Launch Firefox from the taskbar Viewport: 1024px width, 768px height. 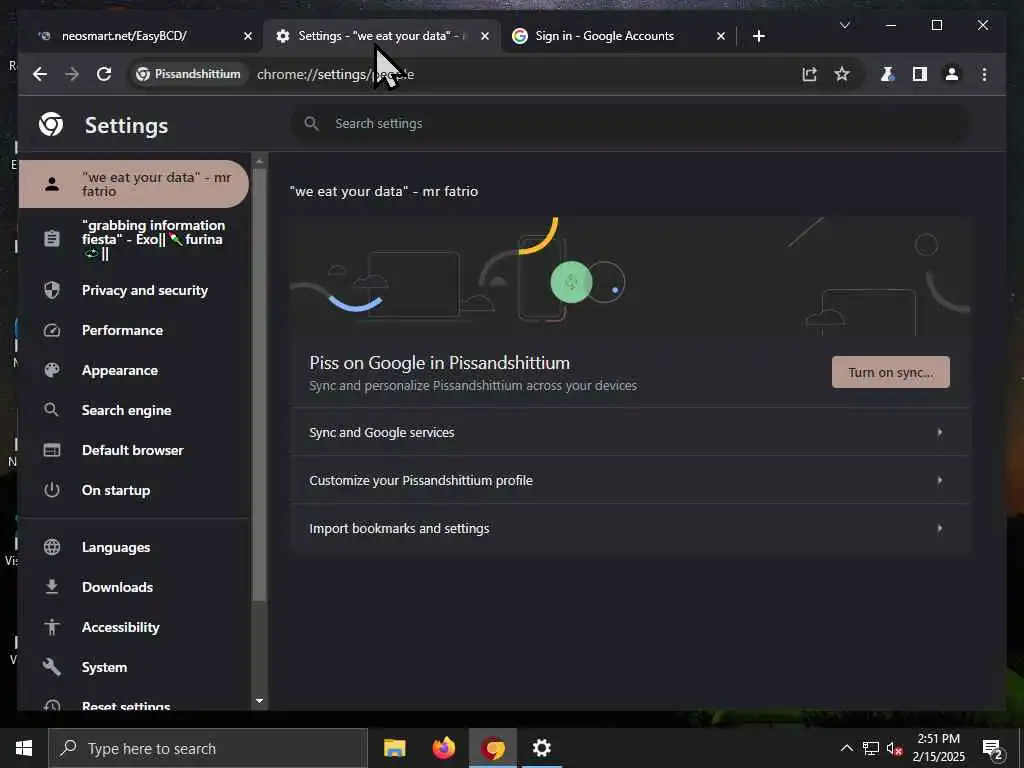[x=444, y=748]
